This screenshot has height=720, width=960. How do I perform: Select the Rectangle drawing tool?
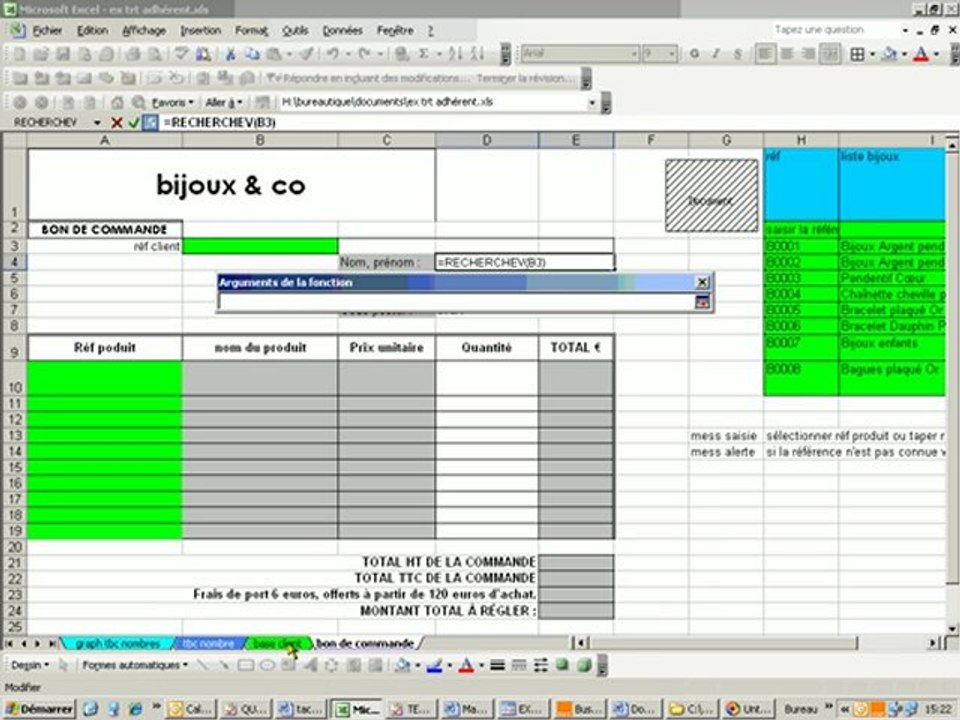246,665
